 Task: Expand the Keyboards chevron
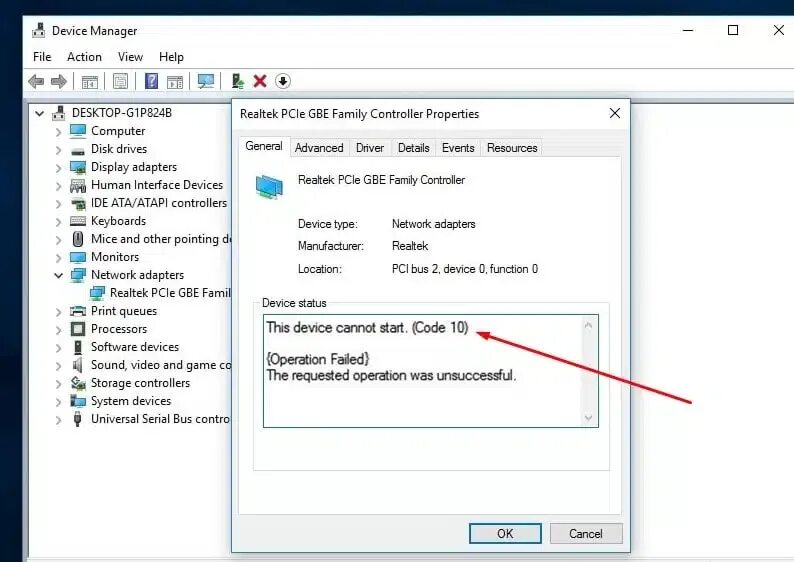58,222
